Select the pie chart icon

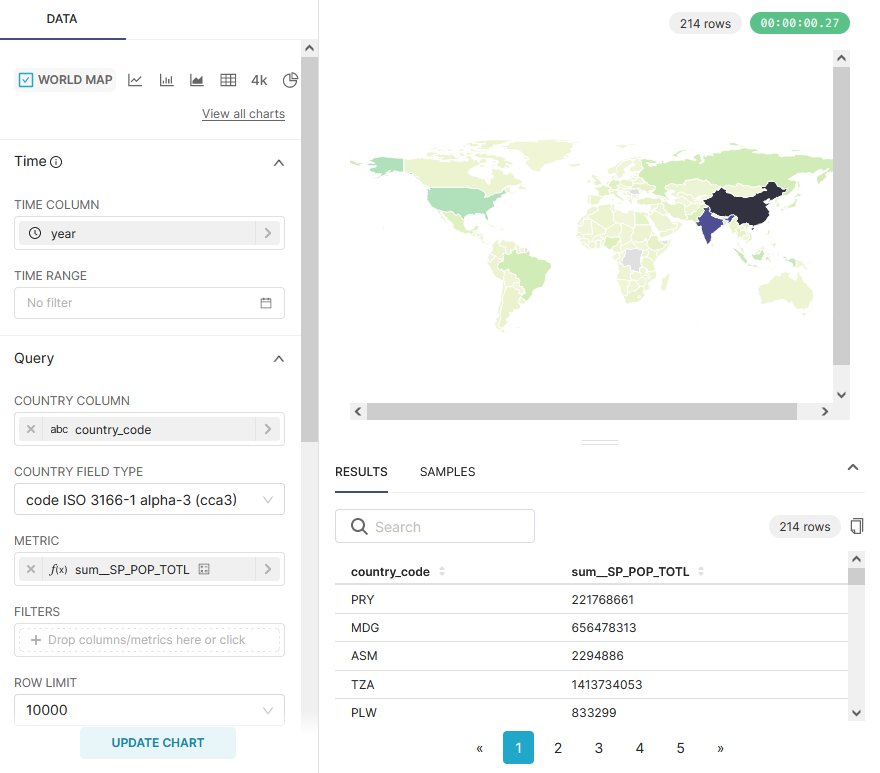coord(290,80)
